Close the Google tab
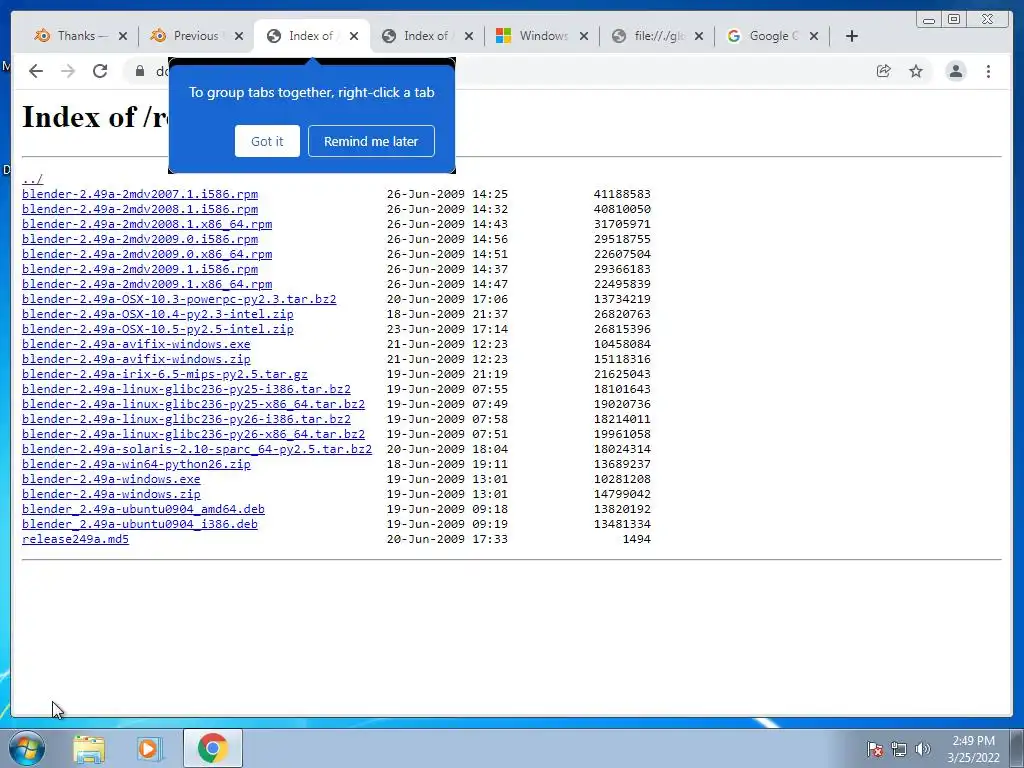The image size is (1024, 768). [814, 36]
